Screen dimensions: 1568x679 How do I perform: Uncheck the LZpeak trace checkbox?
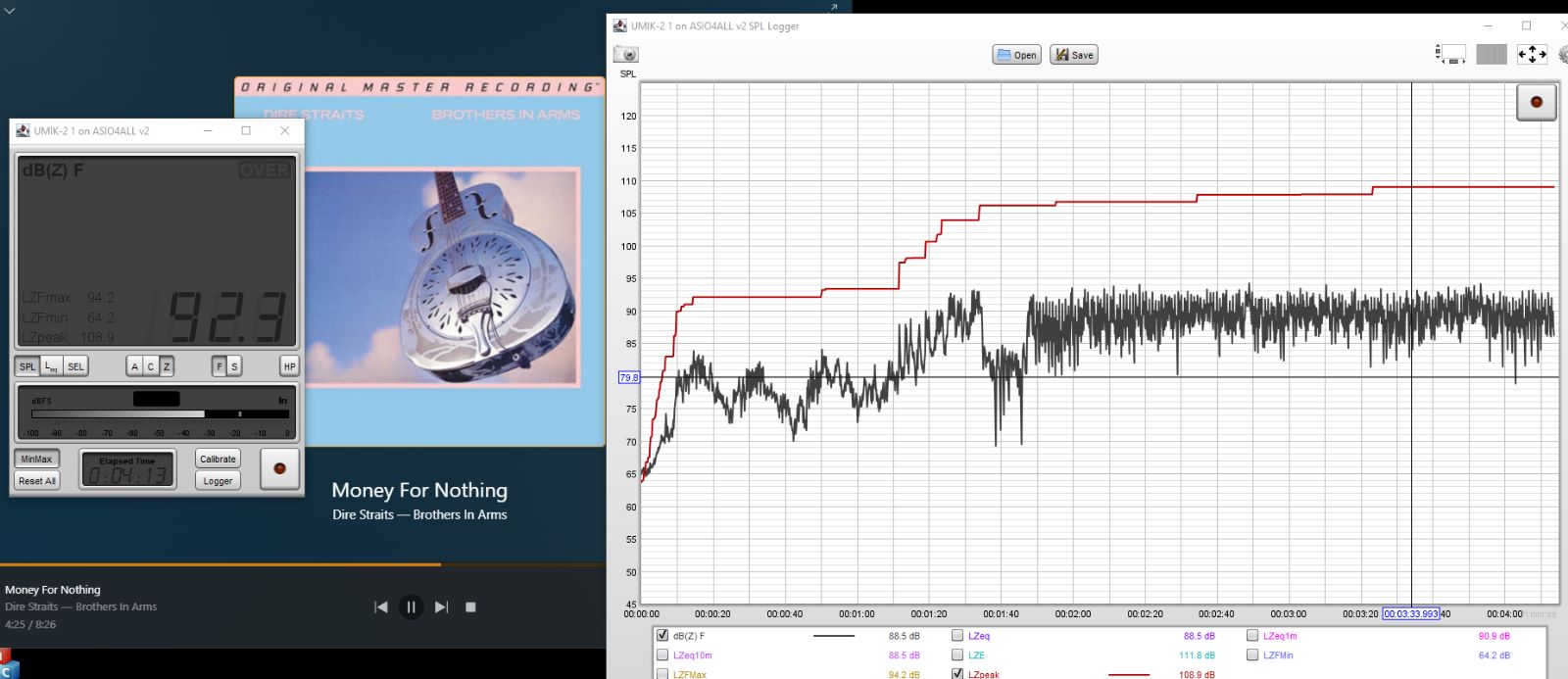957,674
